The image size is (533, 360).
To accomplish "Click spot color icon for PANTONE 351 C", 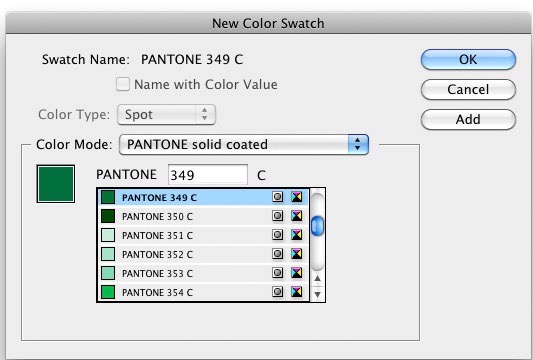I will click(x=277, y=235).
